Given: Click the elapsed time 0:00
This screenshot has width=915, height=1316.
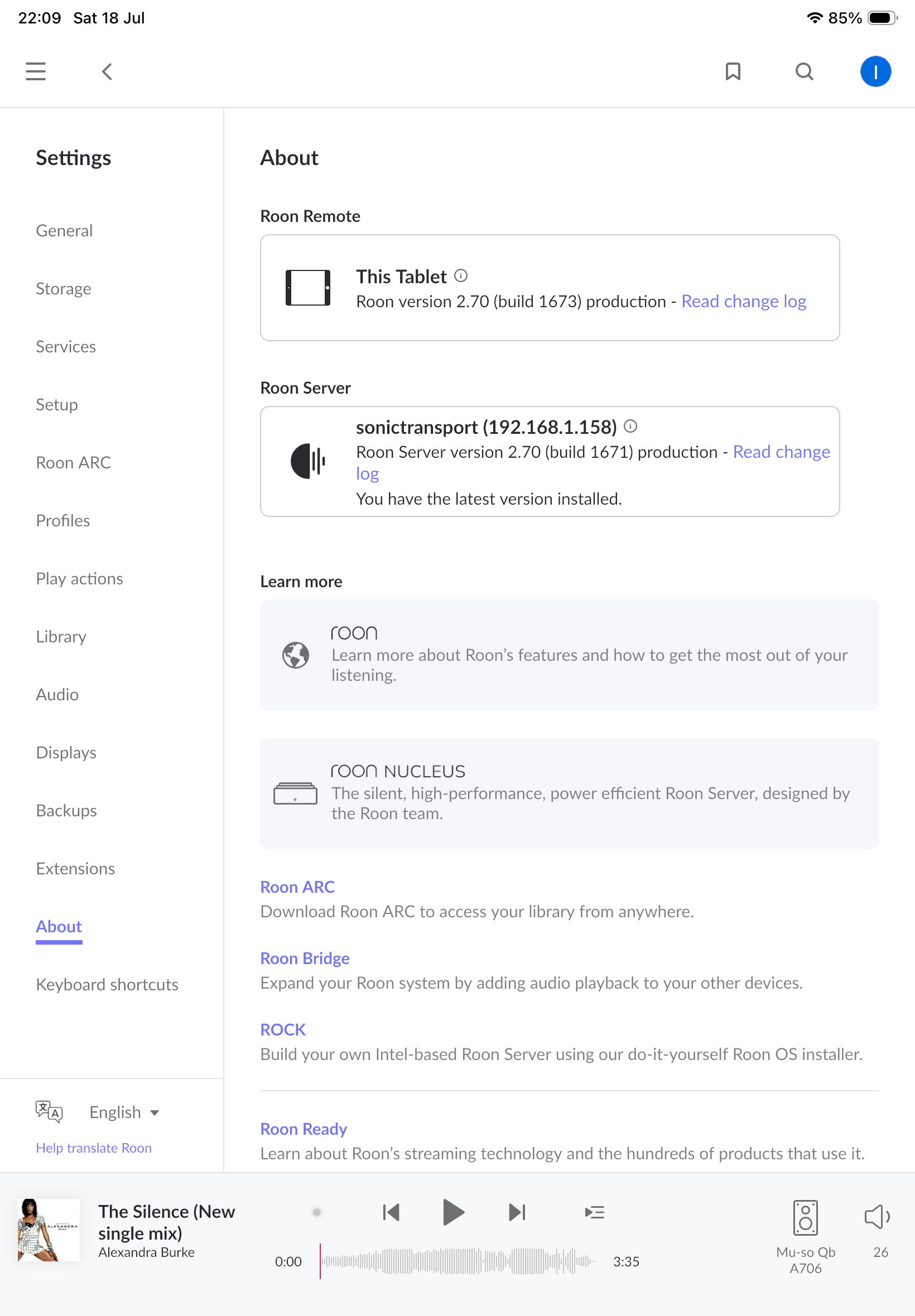Looking at the screenshot, I should 288,1261.
